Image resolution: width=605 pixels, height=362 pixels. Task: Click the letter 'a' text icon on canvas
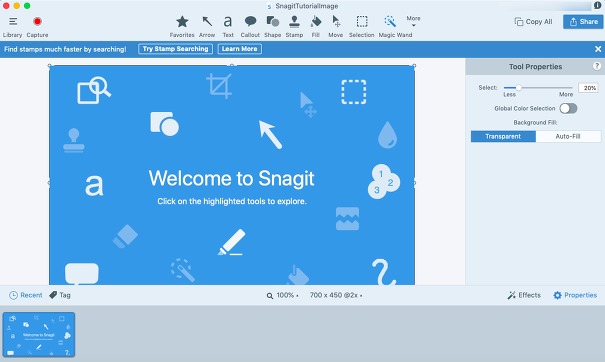[94, 185]
